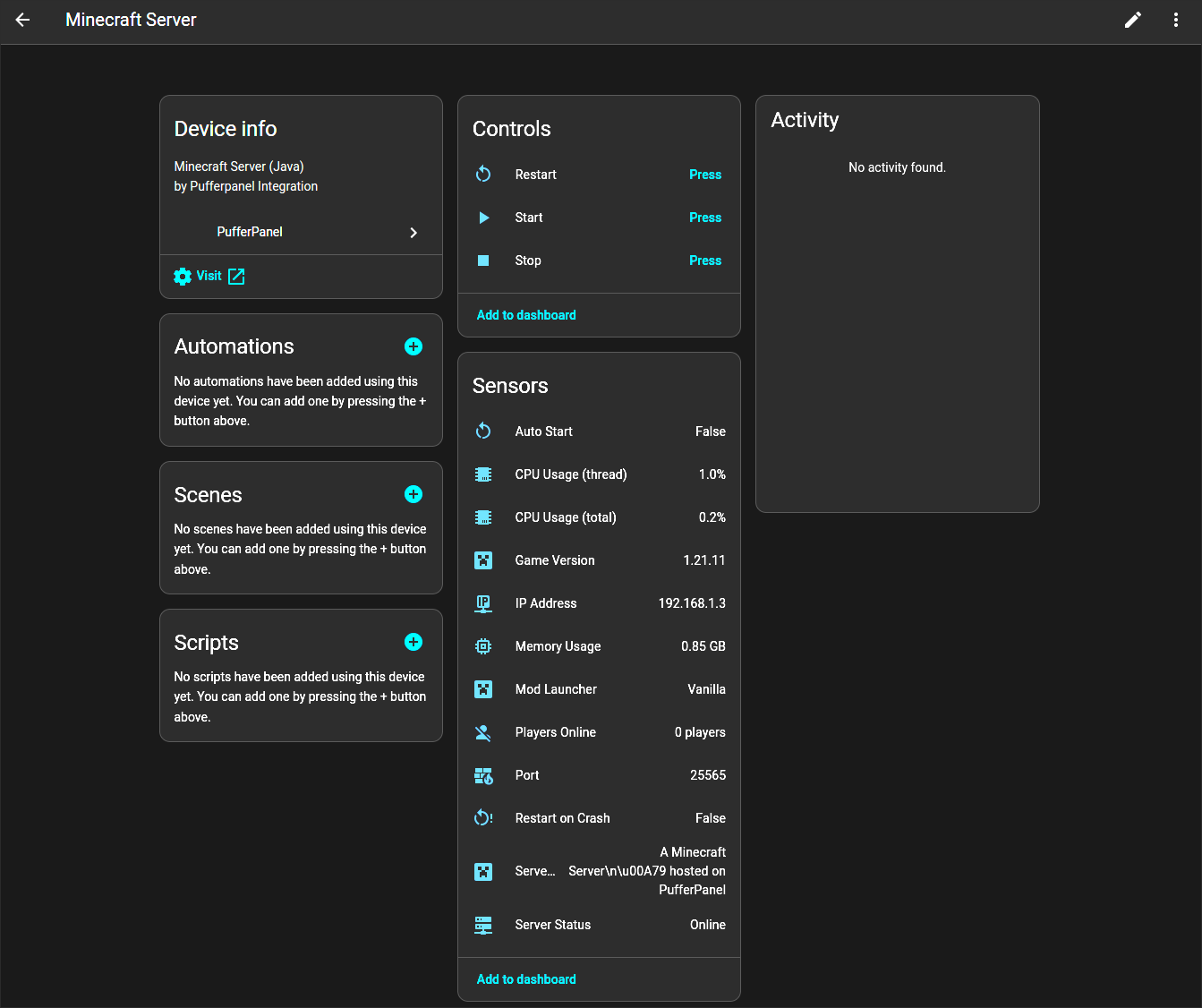Add a new automation with plus icon
This screenshot has height=1008, width=1202.
[413, 346]
